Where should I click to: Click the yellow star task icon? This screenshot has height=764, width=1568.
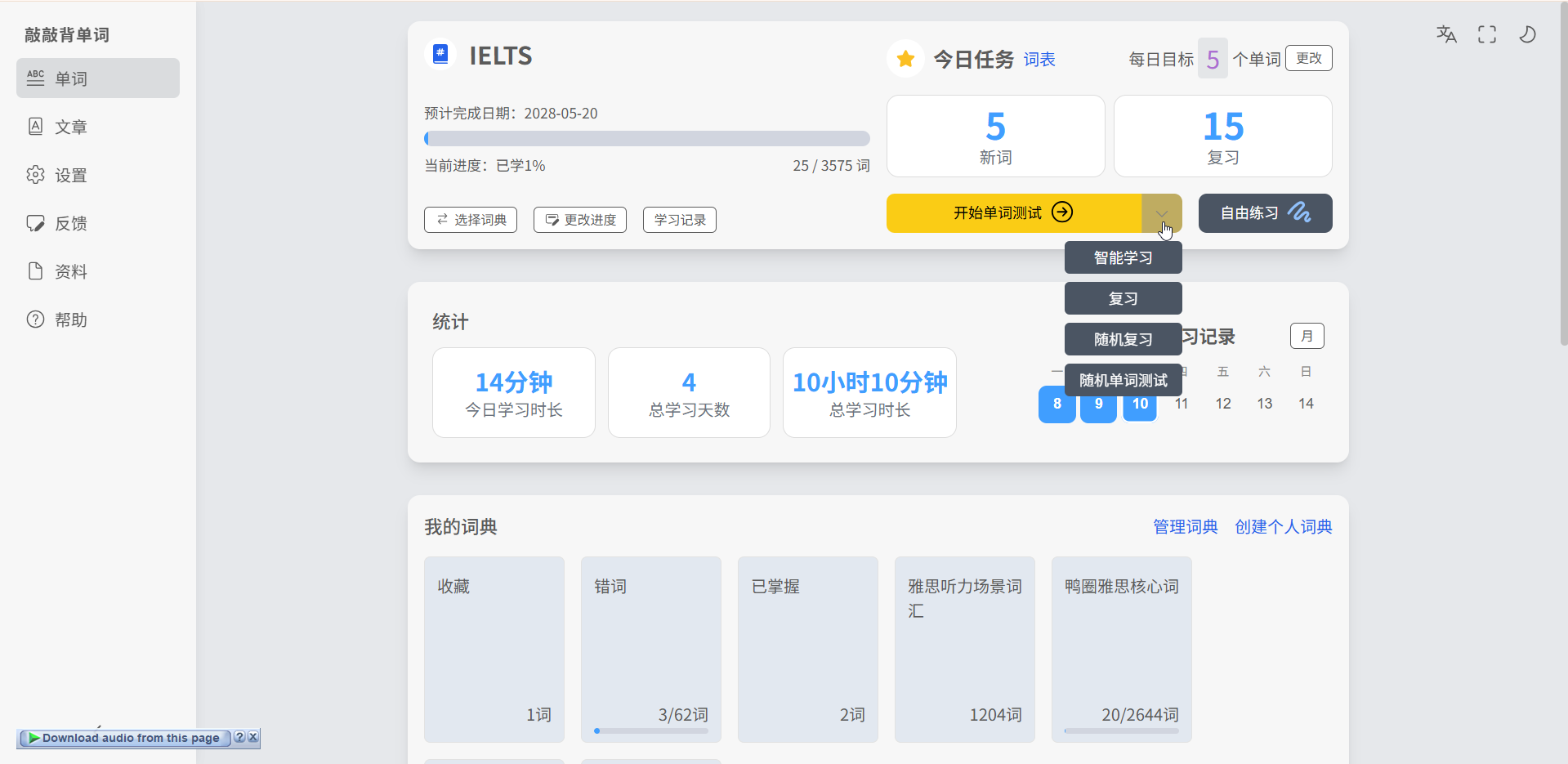(x=905, y=59)
